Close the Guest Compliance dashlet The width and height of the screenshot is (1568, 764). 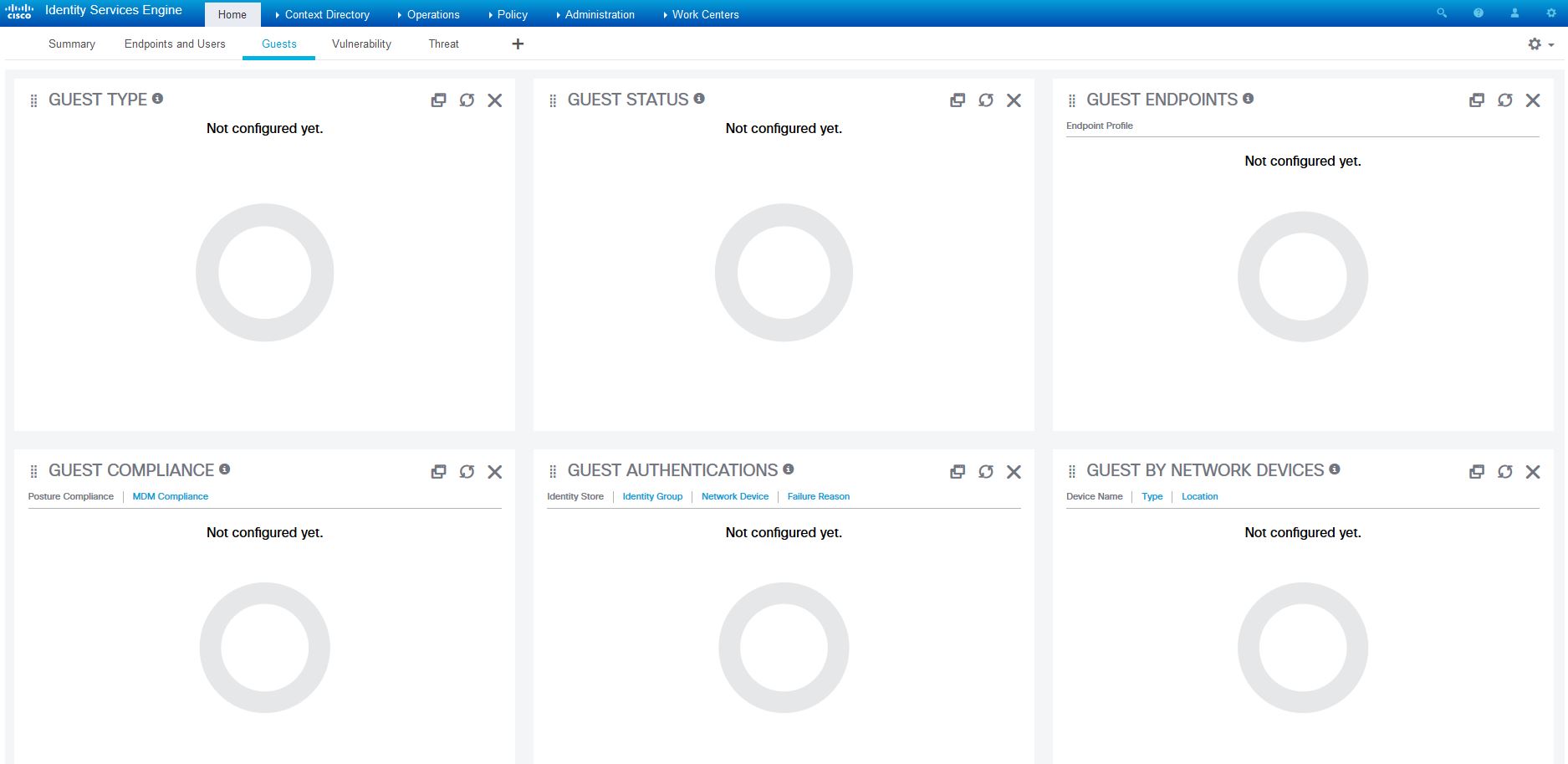click(x=495, y=472)
